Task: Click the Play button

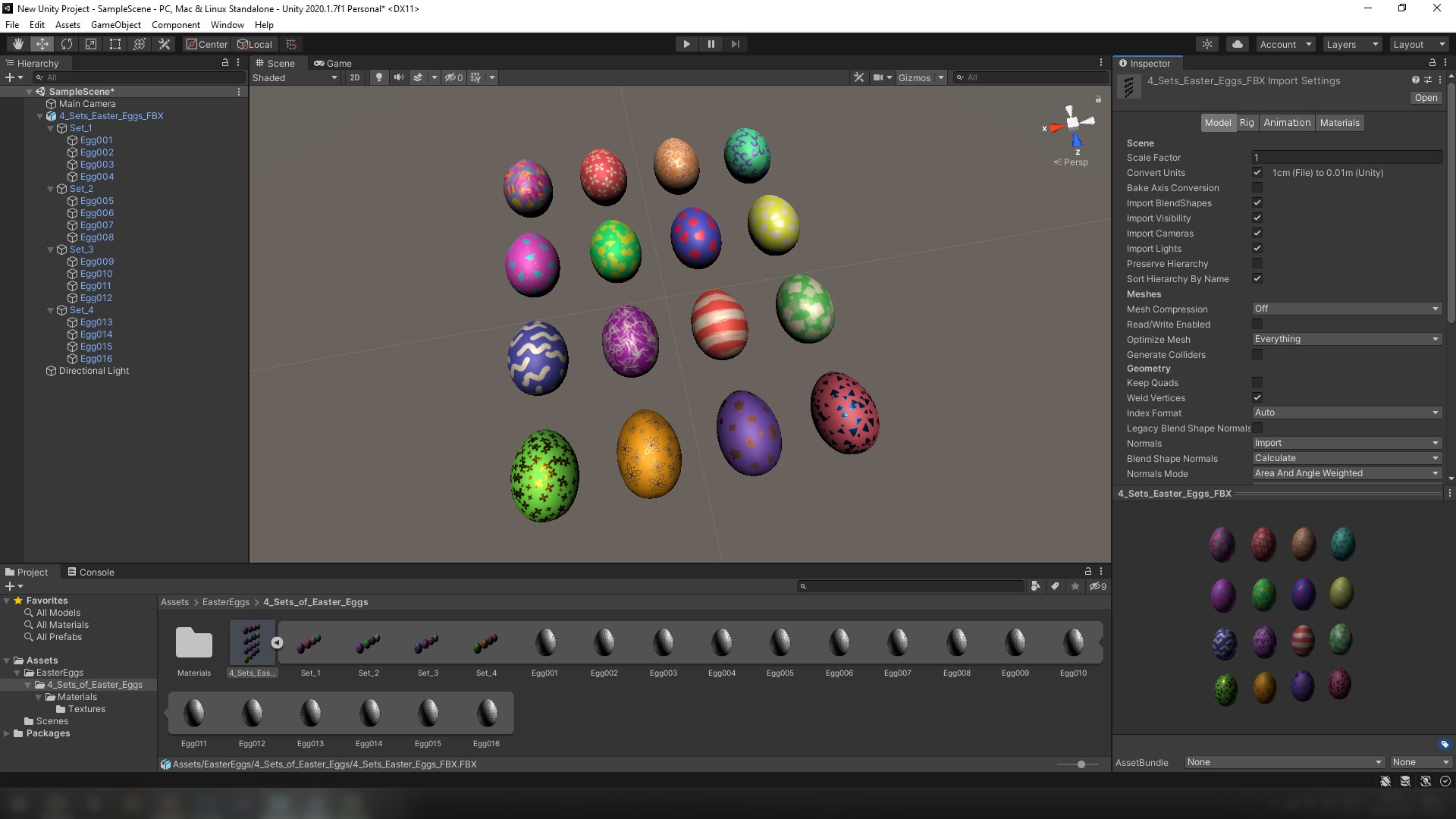Action: click(x=686, y=44)
